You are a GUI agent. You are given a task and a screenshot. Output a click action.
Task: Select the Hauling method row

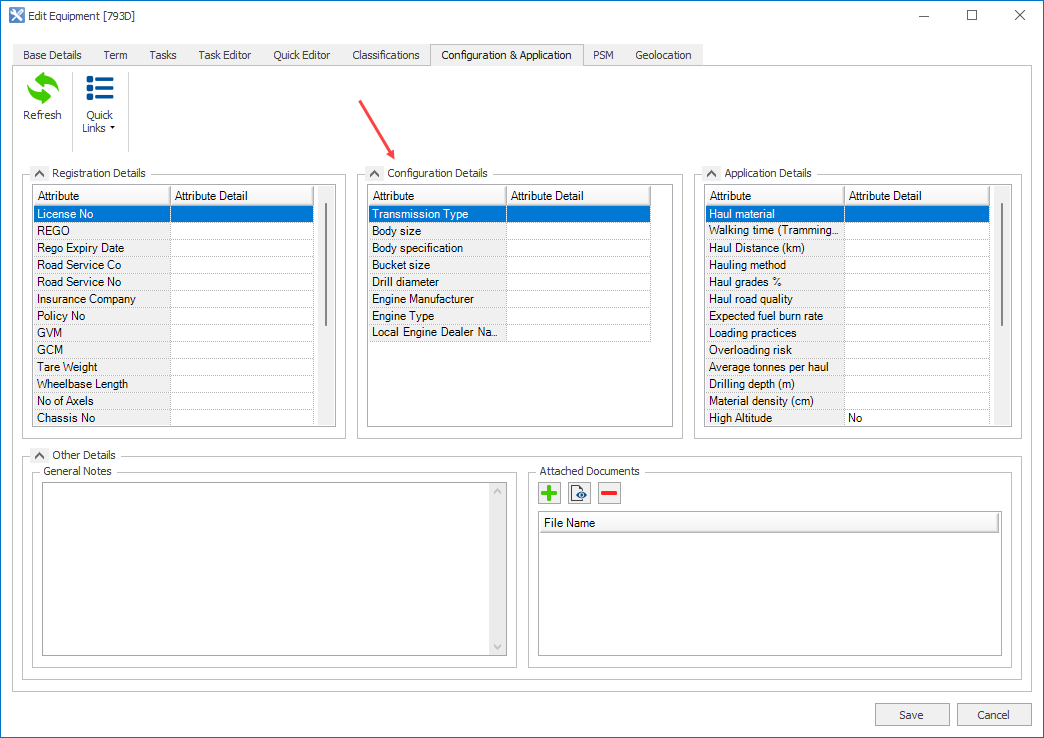point(848,265)
